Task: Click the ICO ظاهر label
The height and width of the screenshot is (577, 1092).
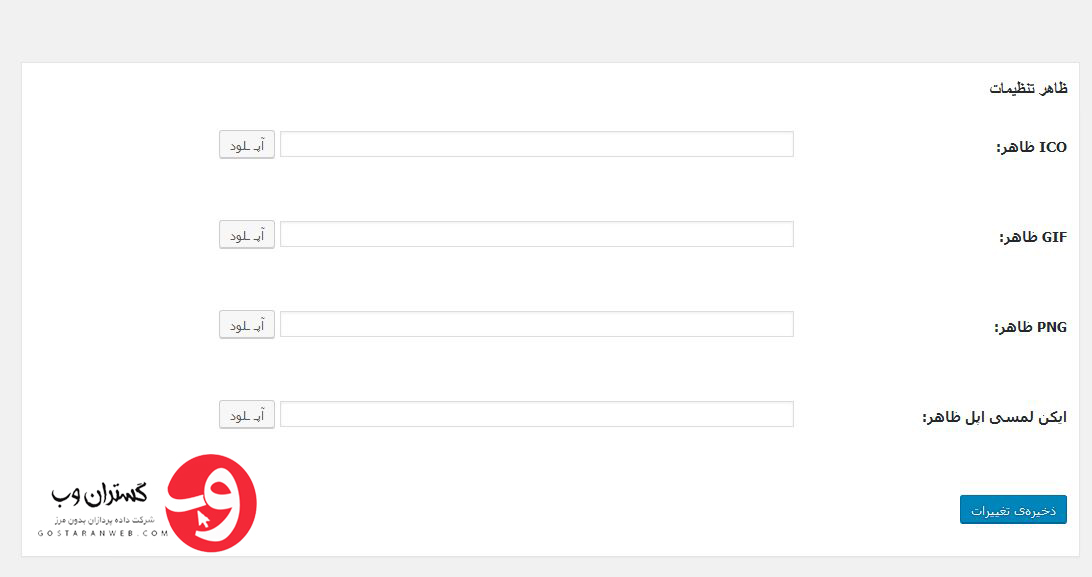Action: click(x=1031, y=148)
